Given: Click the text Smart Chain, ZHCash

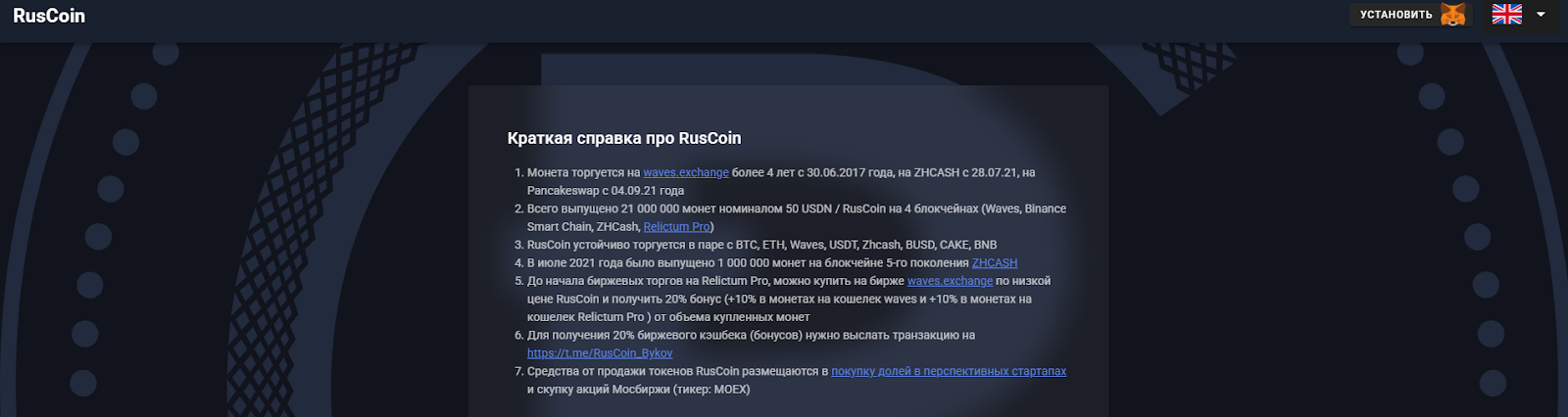Looking at the screenshot, I should [x=583, y=227].
